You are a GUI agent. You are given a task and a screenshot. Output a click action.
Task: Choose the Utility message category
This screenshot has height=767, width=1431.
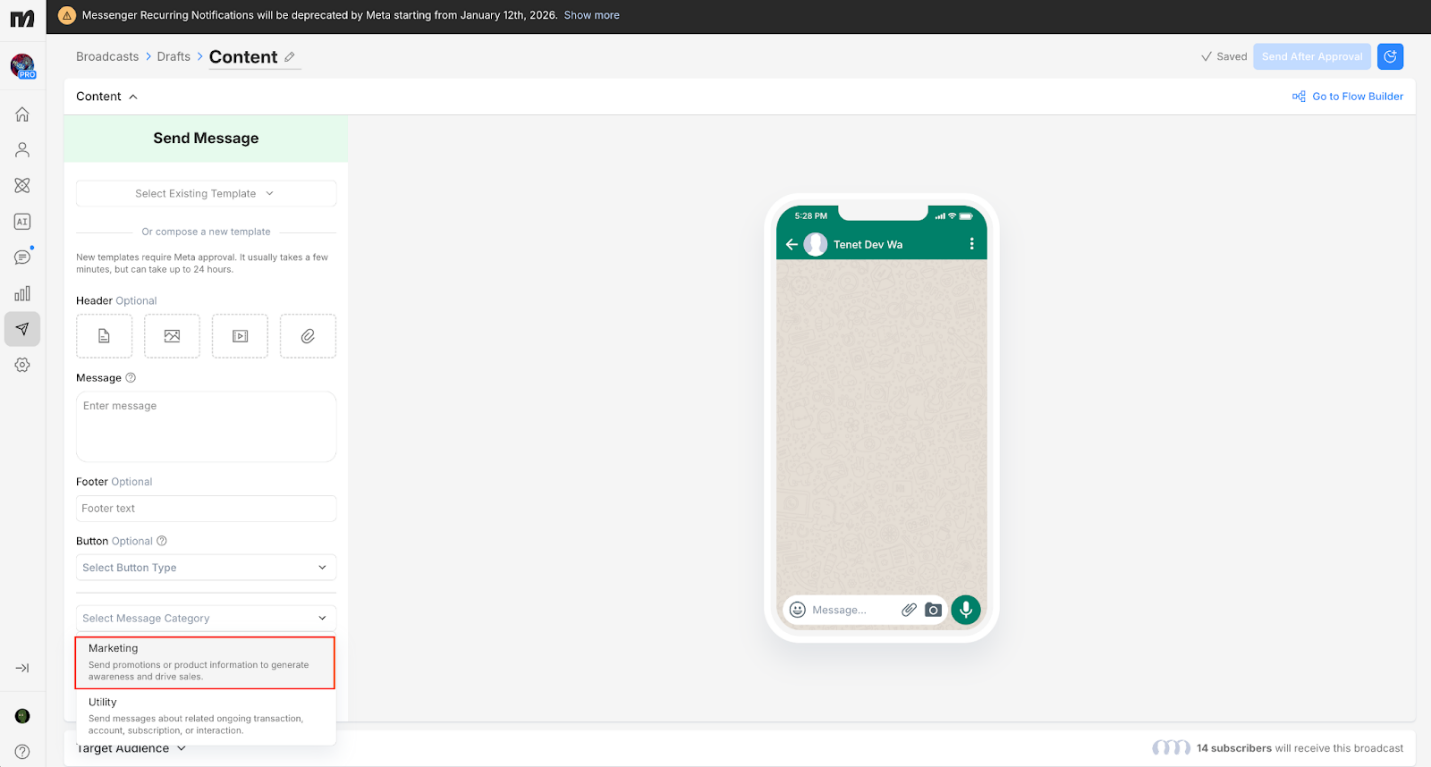tap(205, 716)
